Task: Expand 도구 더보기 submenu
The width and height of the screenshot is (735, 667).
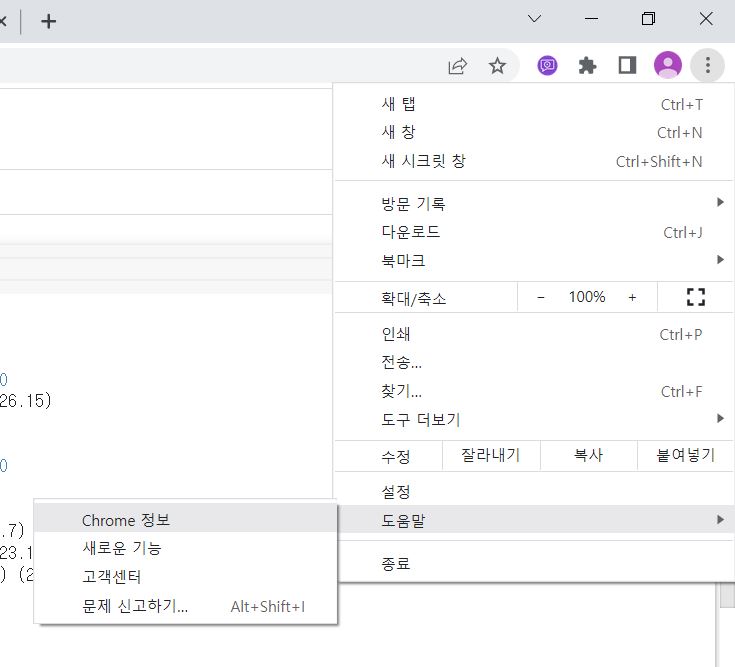Action: [534, 419]
